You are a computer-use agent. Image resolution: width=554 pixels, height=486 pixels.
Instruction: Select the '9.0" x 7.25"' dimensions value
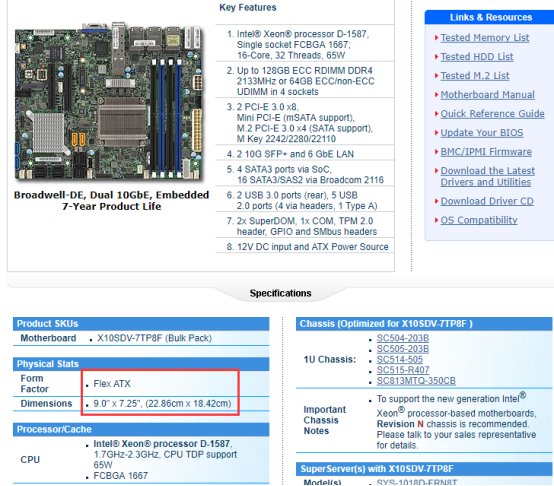tap(117, 404)
